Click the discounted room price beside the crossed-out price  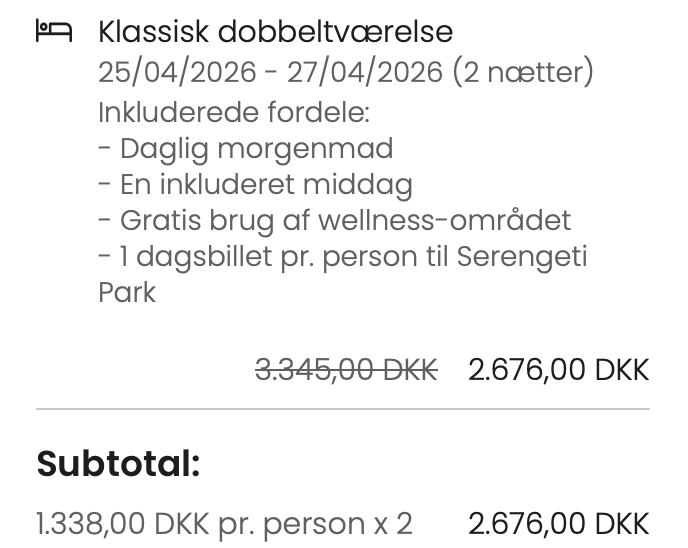point(558,370)
